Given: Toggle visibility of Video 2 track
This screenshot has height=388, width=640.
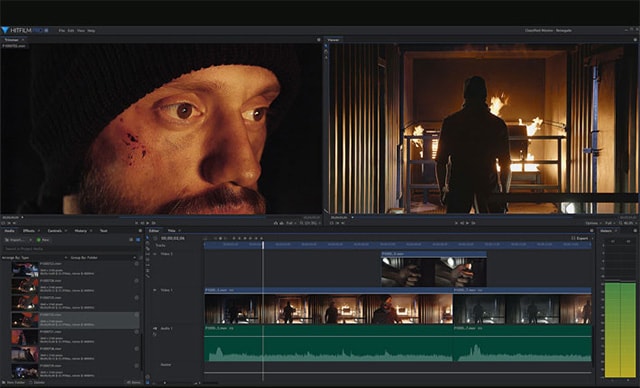Looking at the screenshot, I should (154, 254).
